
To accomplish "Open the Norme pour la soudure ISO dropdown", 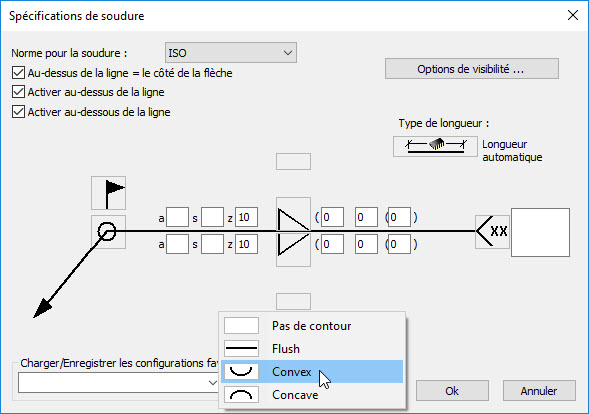I will point(231,53).
